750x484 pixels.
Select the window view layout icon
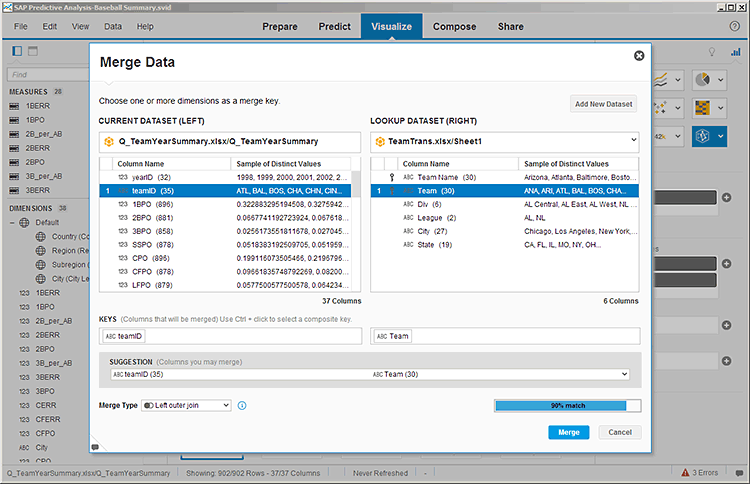pyautogui.click(x=33, y=51)
